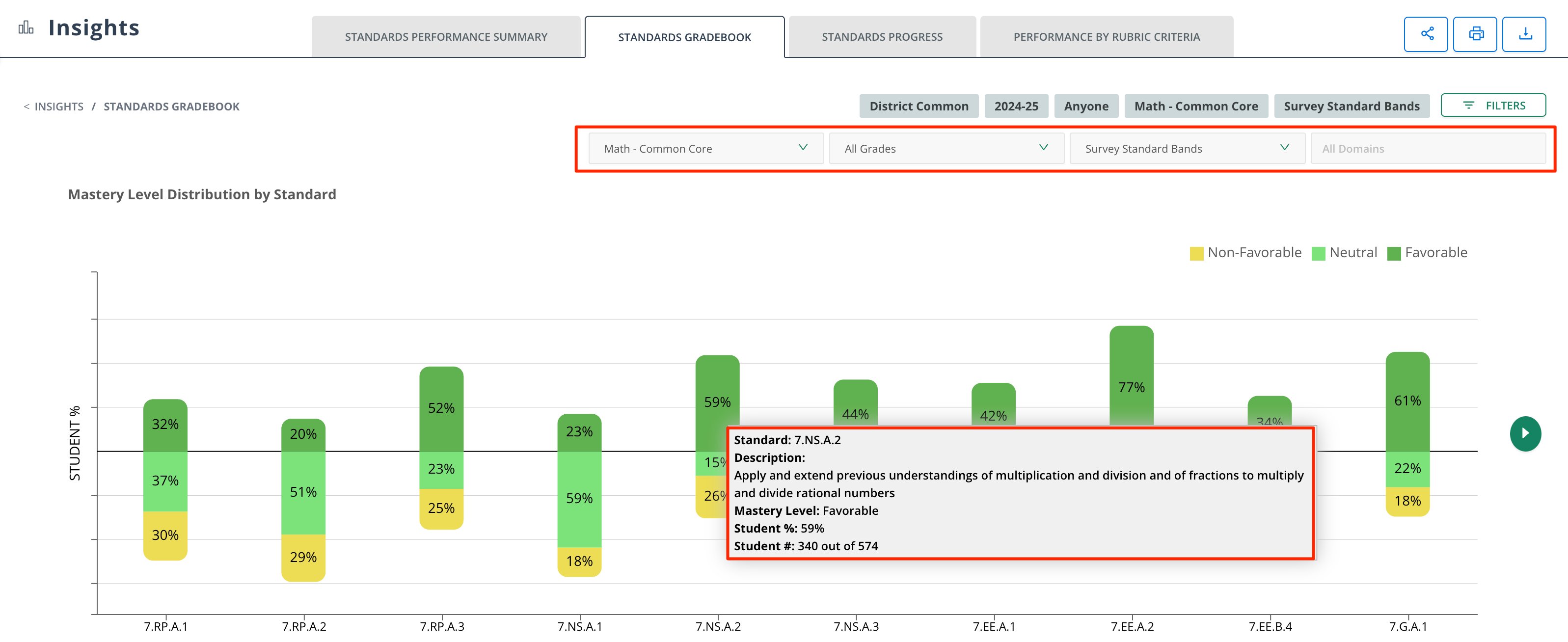The width and height of the screenshot is (1568, 642).
Task: Click the Insights bar-chart icon
Action: point(26,27)
